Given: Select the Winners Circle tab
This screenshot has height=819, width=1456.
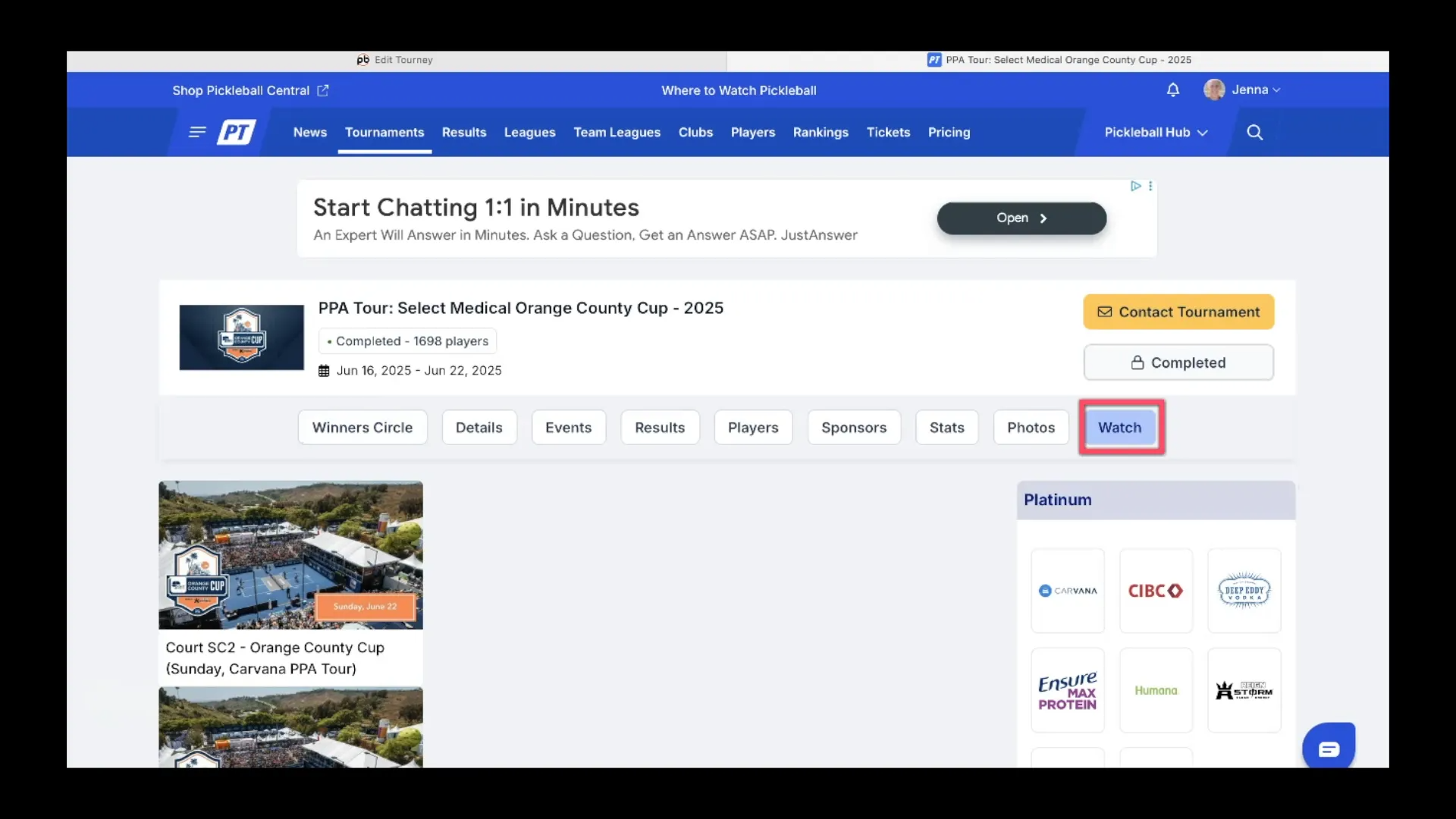Looking at the screenshot, I should 362,428.
